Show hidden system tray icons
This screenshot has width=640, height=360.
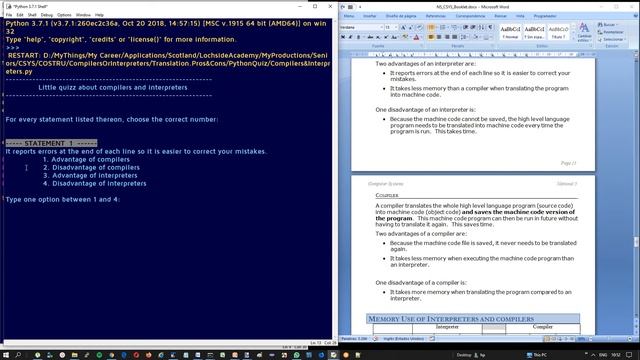click(x=593, y=355)
